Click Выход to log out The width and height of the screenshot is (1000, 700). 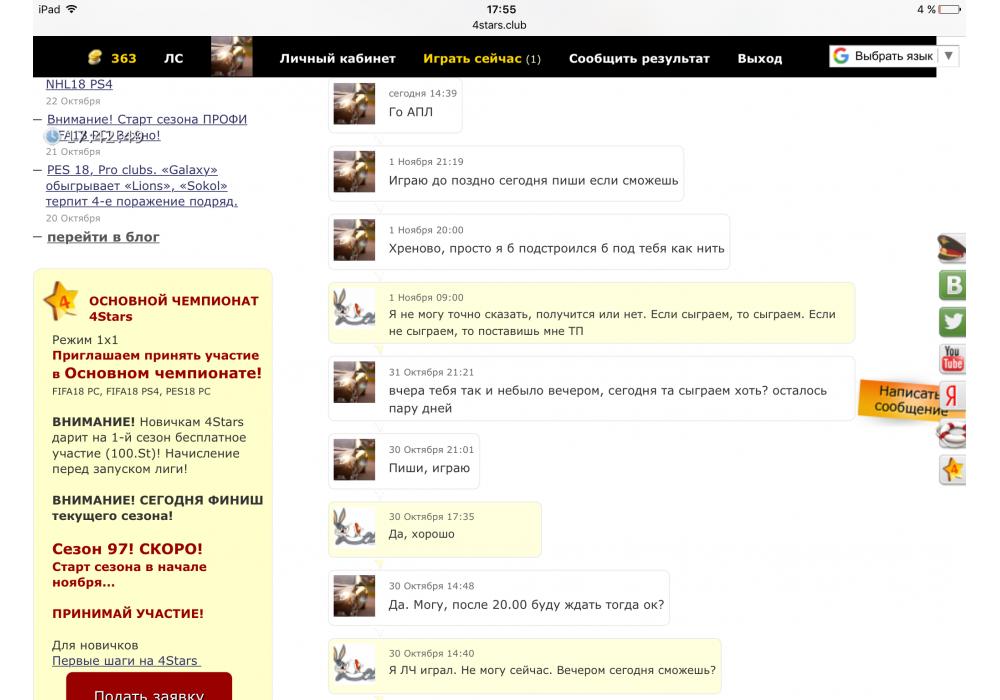760,58
